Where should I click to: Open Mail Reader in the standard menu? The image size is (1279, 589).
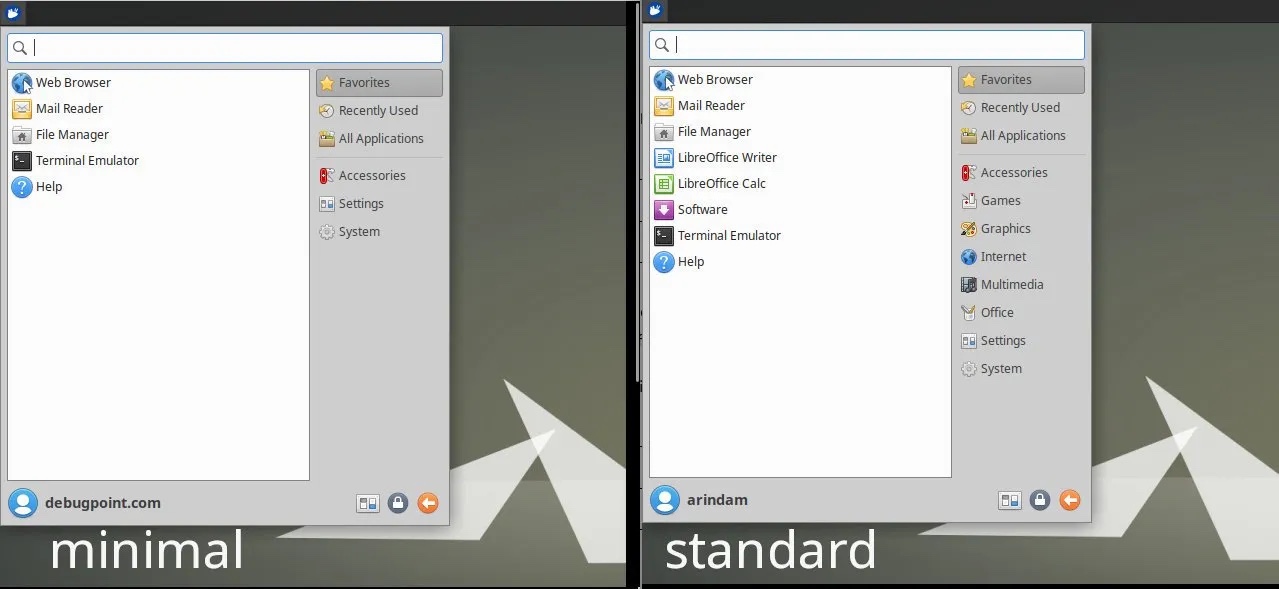pyautogui.click(x=712, y=105)
